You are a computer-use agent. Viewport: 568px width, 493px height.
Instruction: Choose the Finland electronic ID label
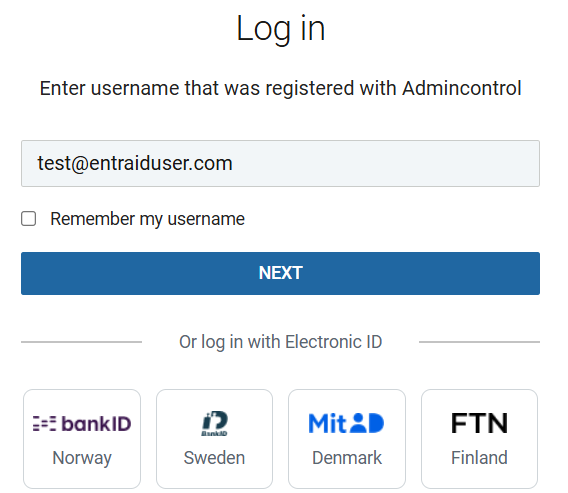click(x=479, y=458)
